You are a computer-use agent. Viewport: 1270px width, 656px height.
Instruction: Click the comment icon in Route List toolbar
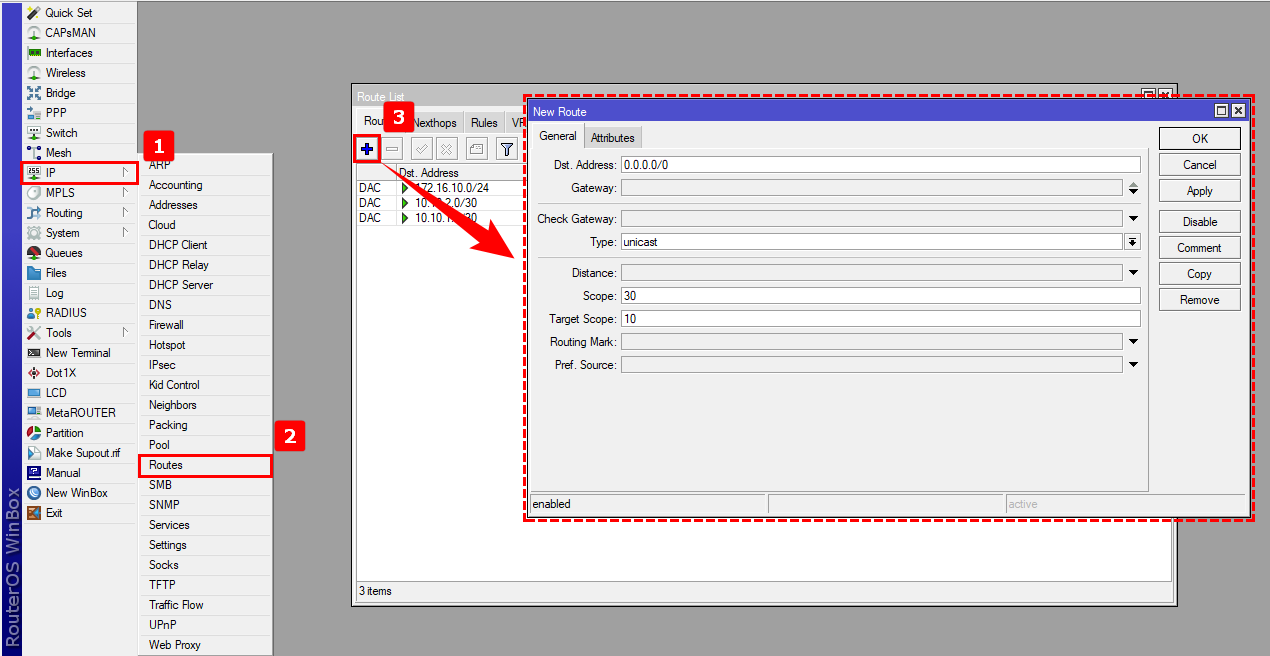click(477, 149)
